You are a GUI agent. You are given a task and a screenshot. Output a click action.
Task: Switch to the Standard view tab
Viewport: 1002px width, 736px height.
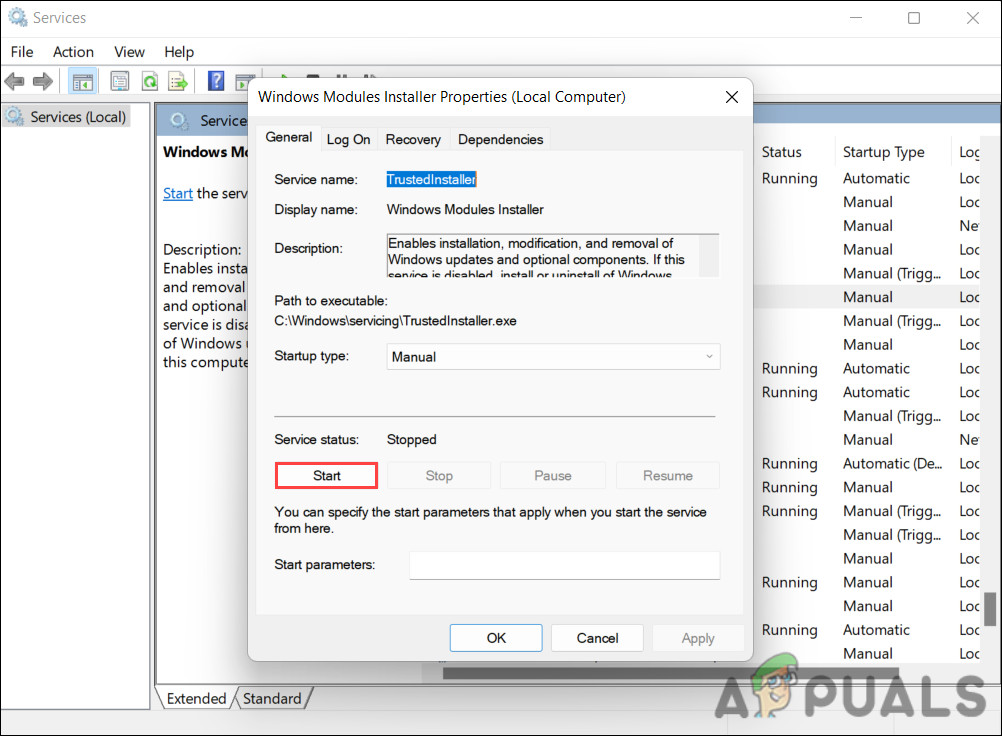pos(272,698)
